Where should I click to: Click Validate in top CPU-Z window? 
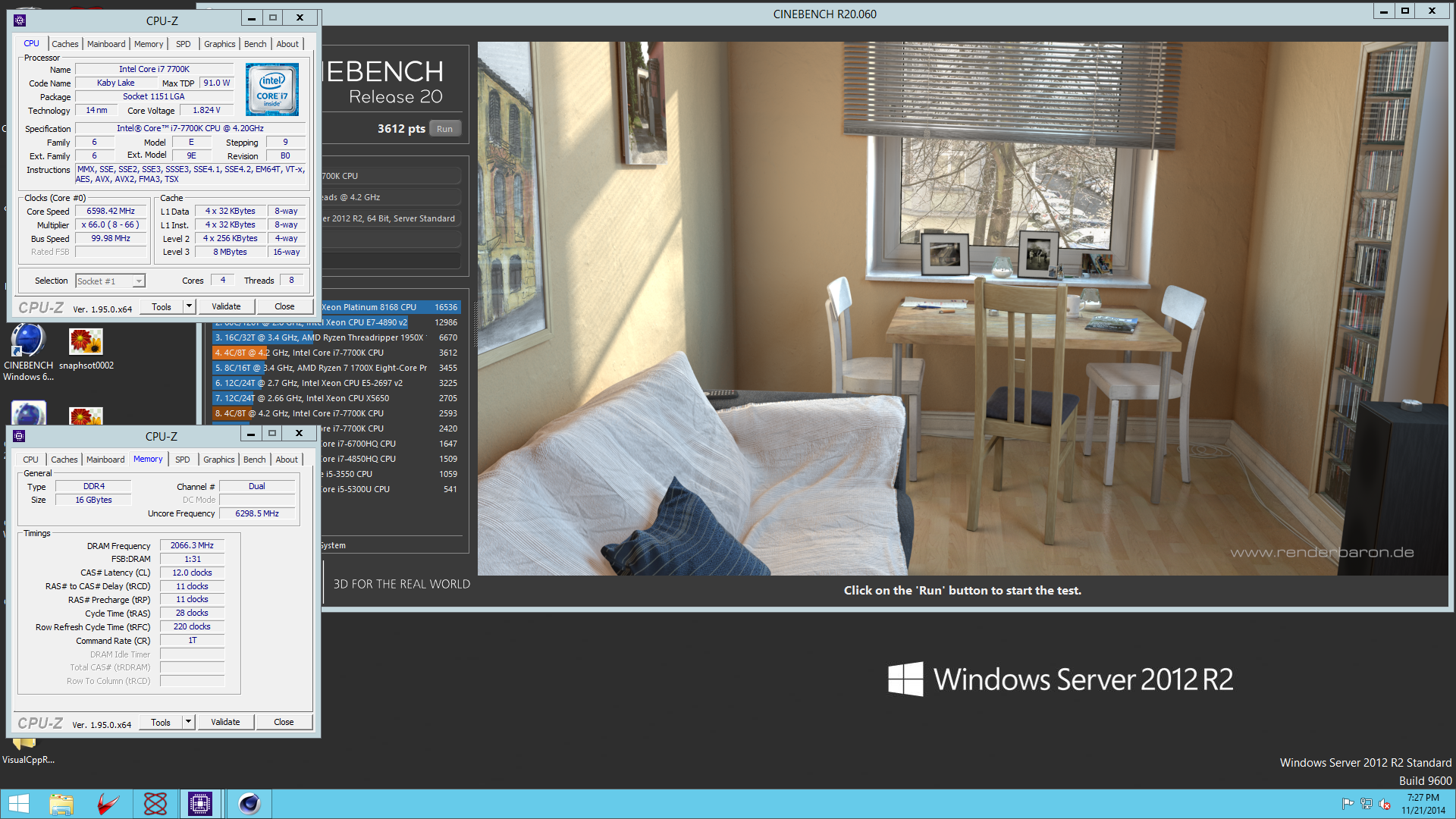[226, 306]
